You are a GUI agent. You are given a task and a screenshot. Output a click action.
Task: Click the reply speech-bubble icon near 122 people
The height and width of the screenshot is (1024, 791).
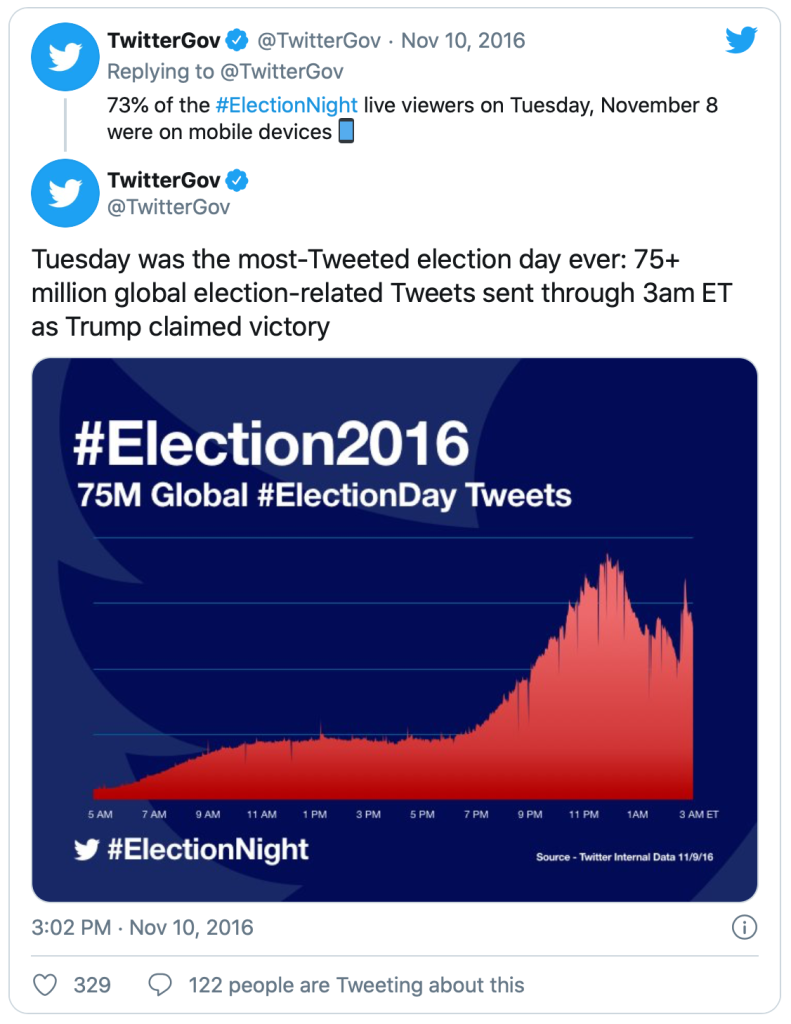[161, 985]
